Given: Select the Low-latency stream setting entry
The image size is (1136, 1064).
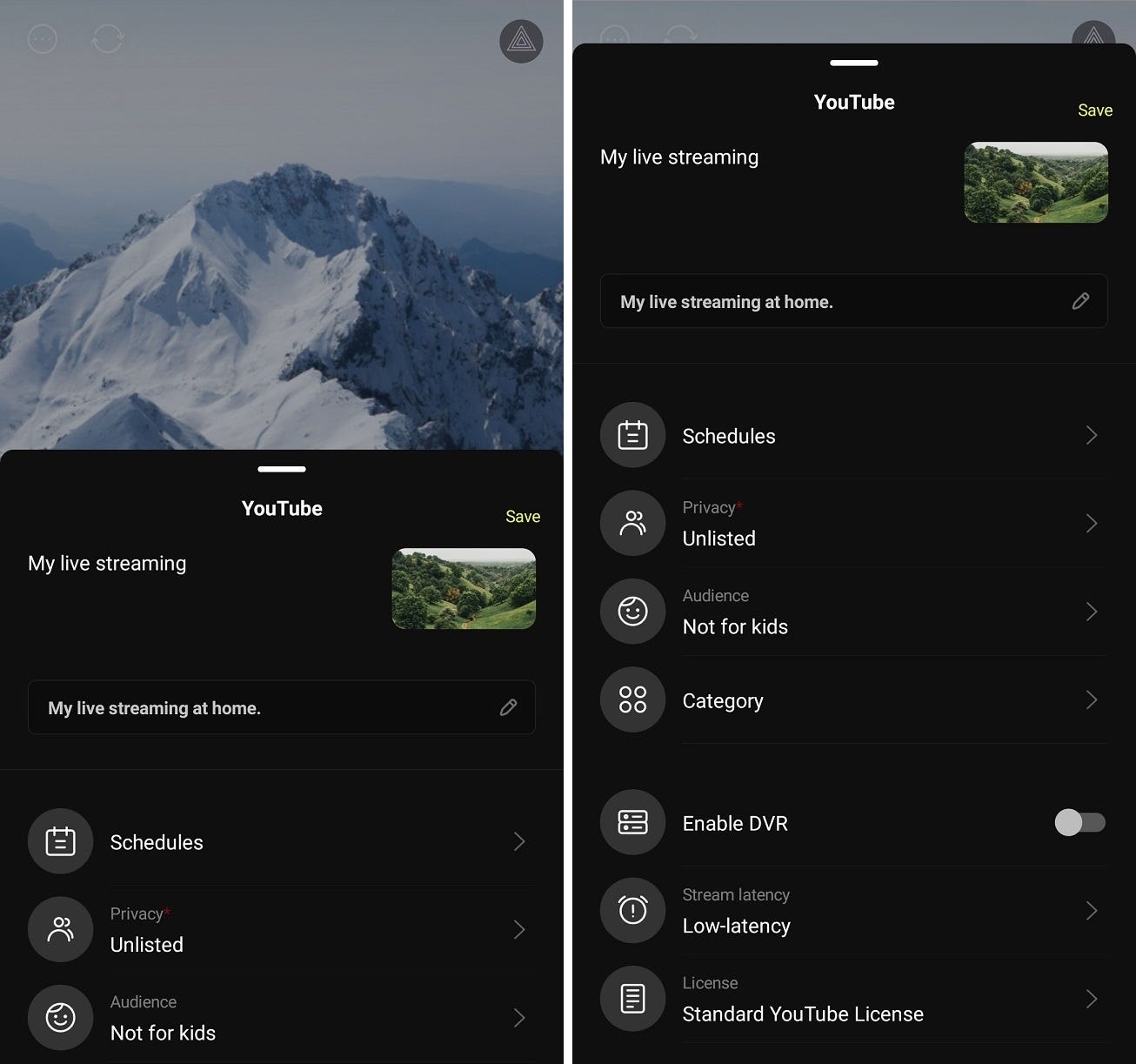Looking at the screenshot, I should 736,926.
